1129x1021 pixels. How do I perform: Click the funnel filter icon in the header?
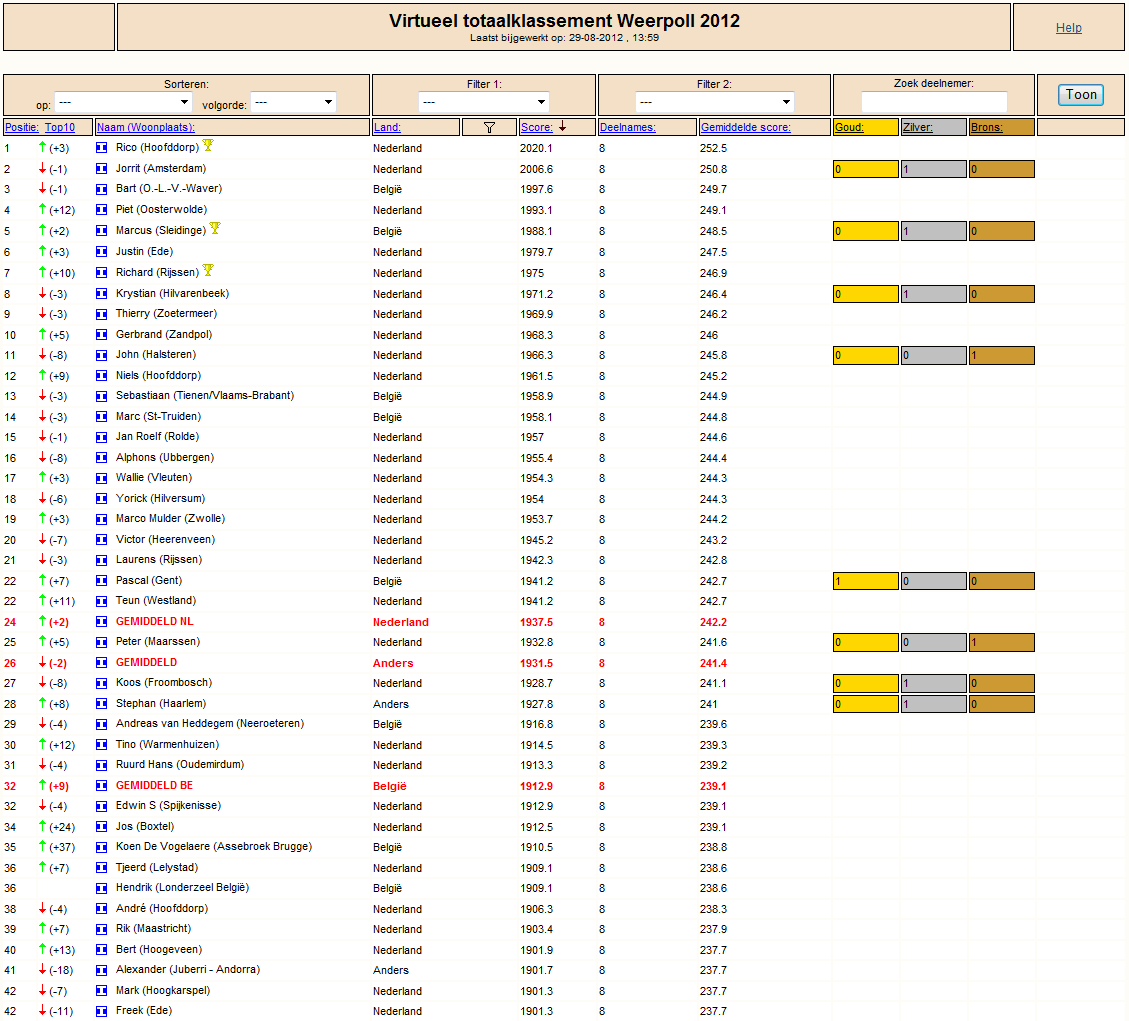tap(489, 127)
